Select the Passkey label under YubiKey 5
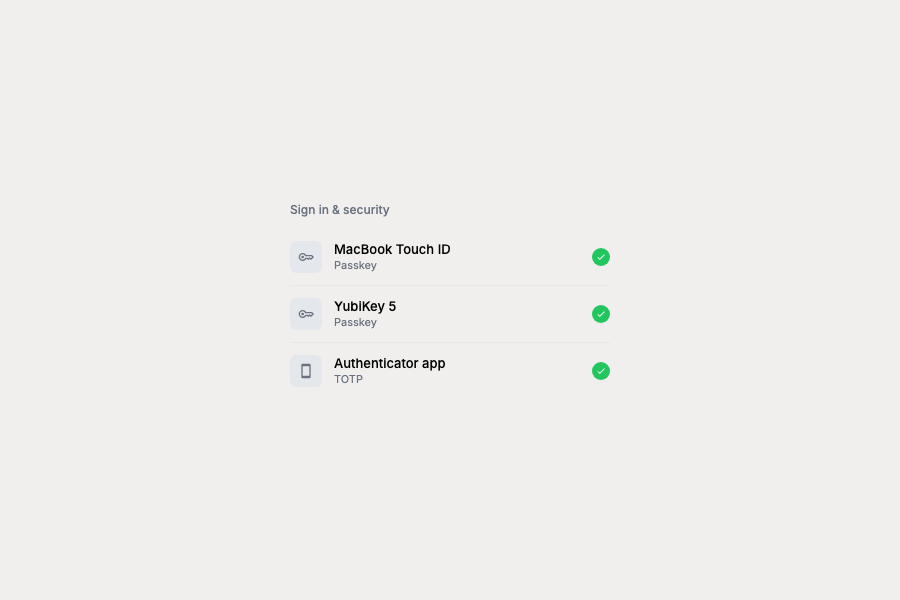This screenshot has width=900, height=600. (355, 322)
